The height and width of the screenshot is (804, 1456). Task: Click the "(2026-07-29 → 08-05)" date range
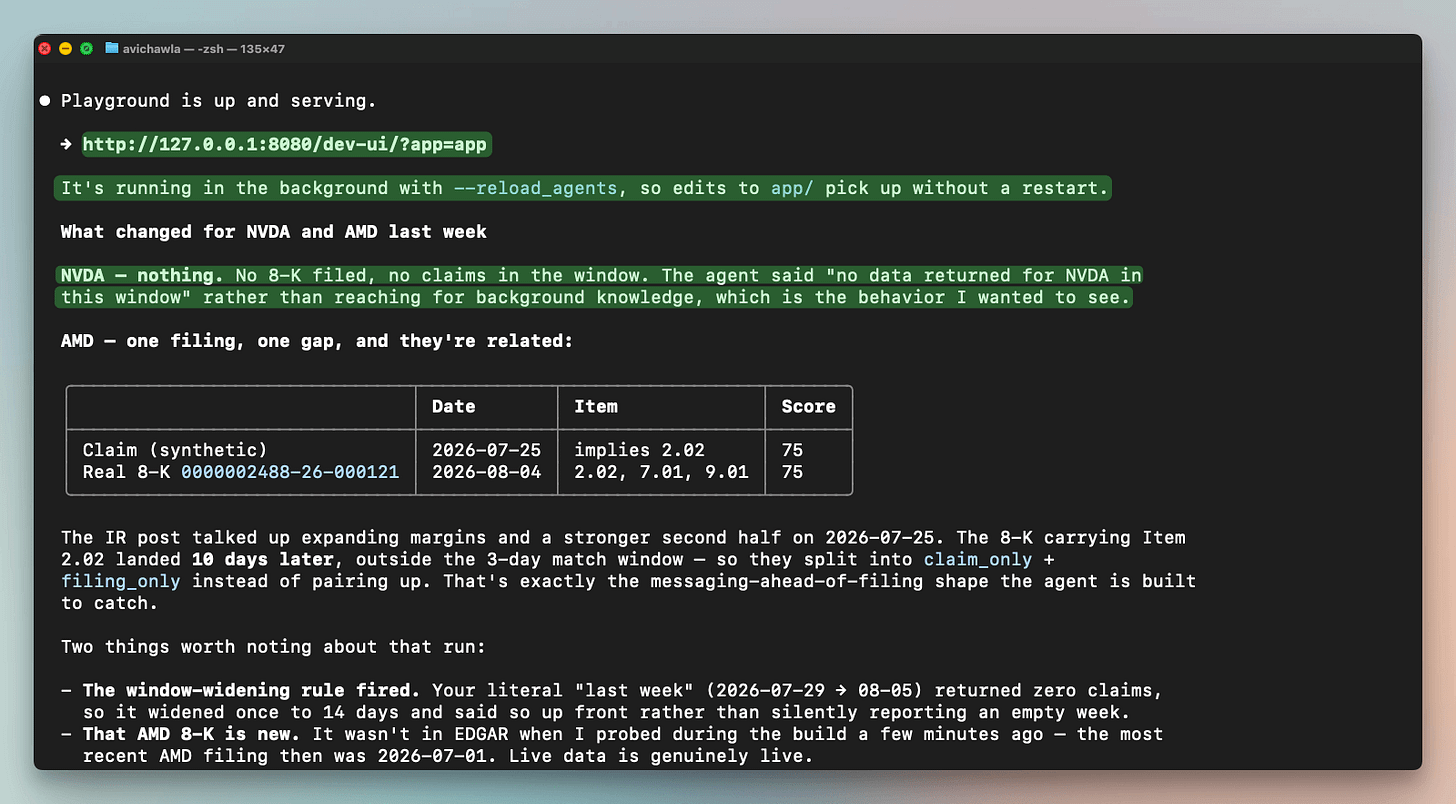click(x=814, y=691)
